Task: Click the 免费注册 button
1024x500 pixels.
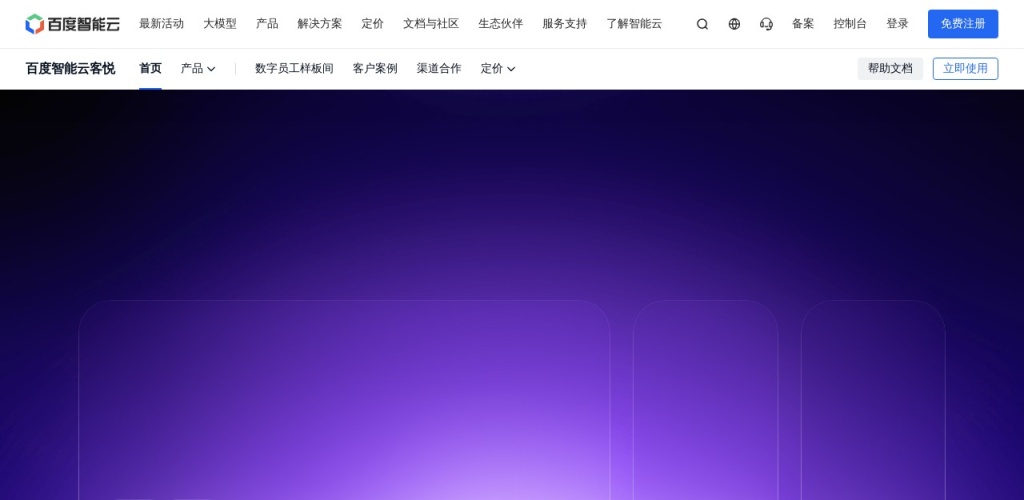Action: point(962,24)
